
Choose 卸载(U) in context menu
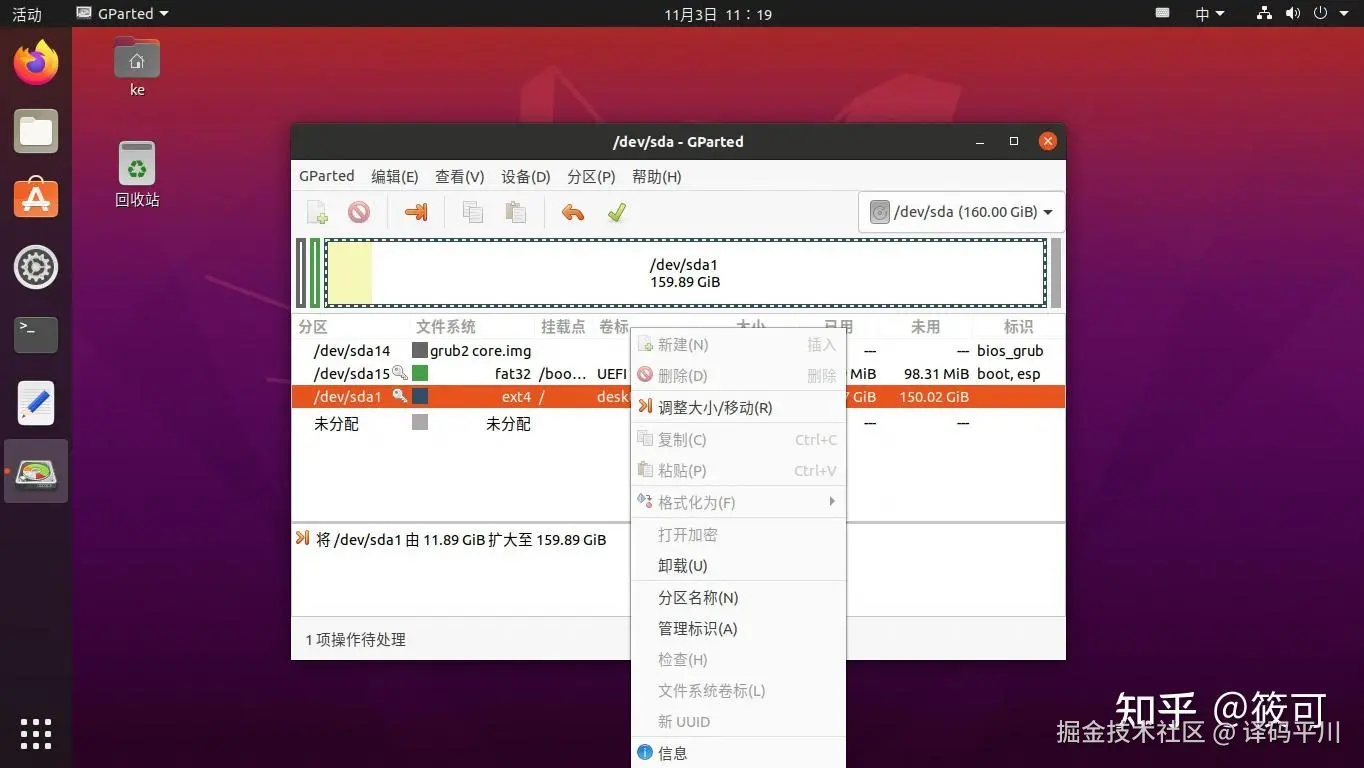tap(738, 565)
